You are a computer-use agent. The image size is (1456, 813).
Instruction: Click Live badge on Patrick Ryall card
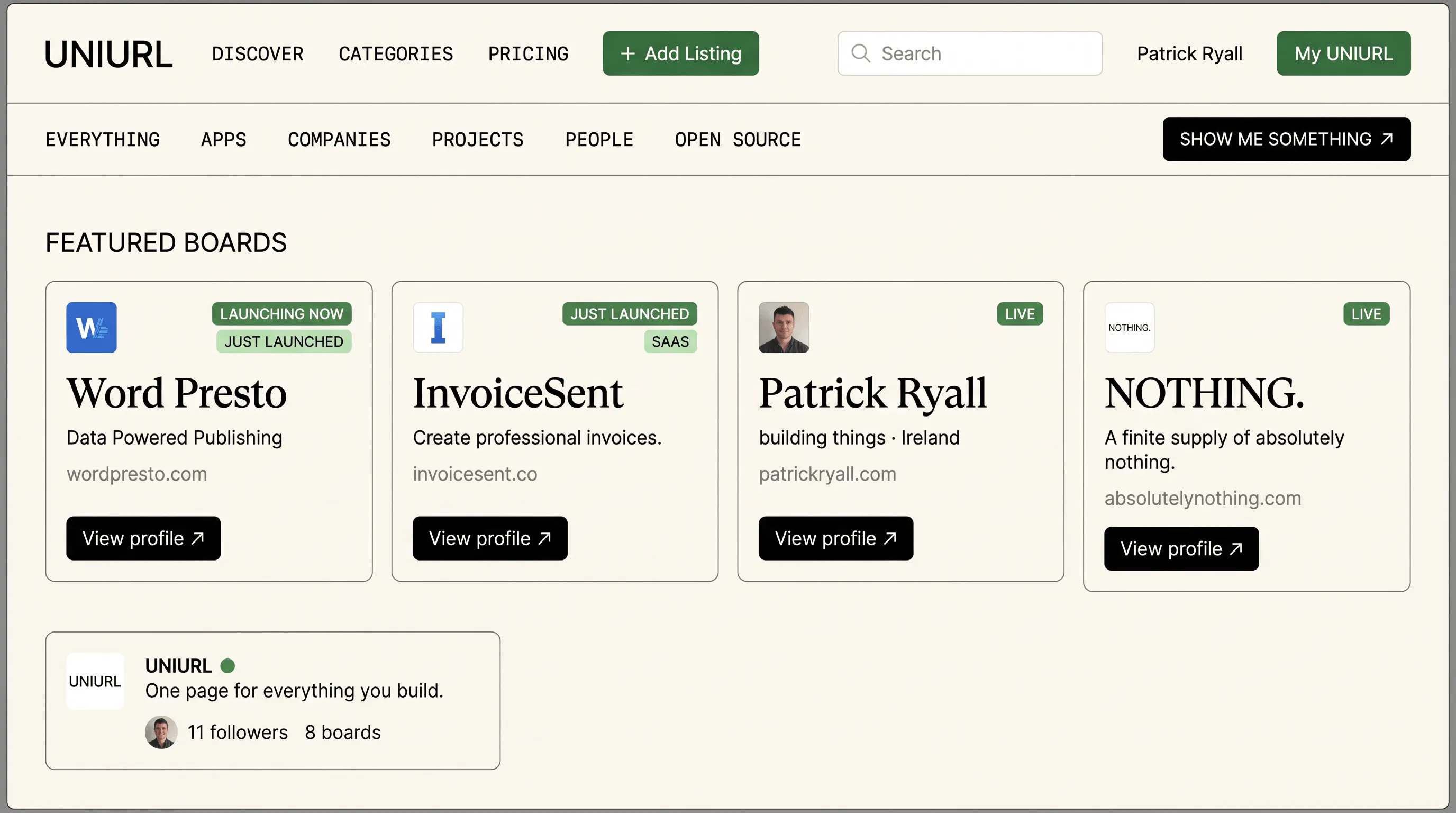point(1020,314)
